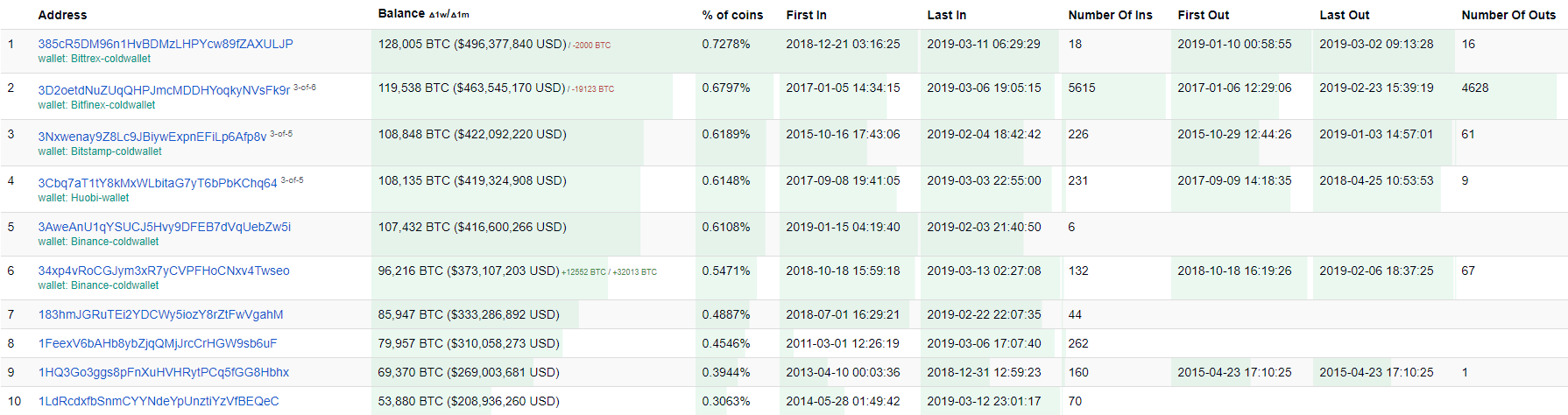Open address 3AweAnU1qYSUCJ5Hvy9DFEB7dVqUebZw5i
This screenshot has width=1568, height=415.
(165, 227)
